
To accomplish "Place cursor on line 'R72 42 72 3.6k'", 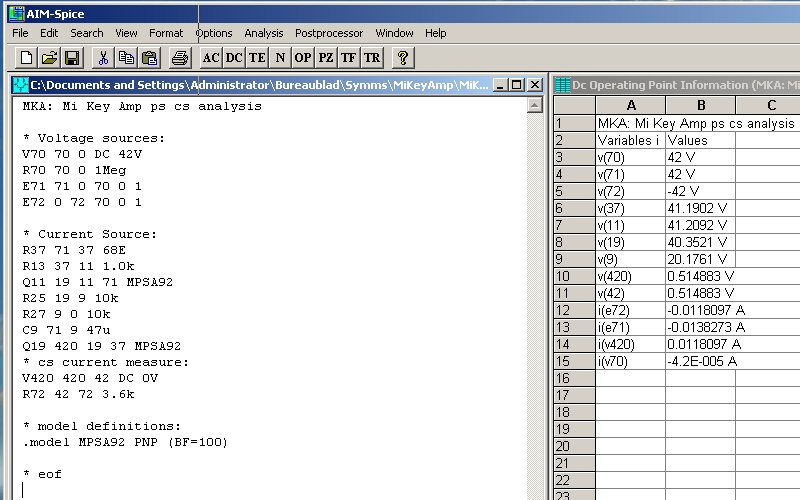I will [x=78, y=394].
